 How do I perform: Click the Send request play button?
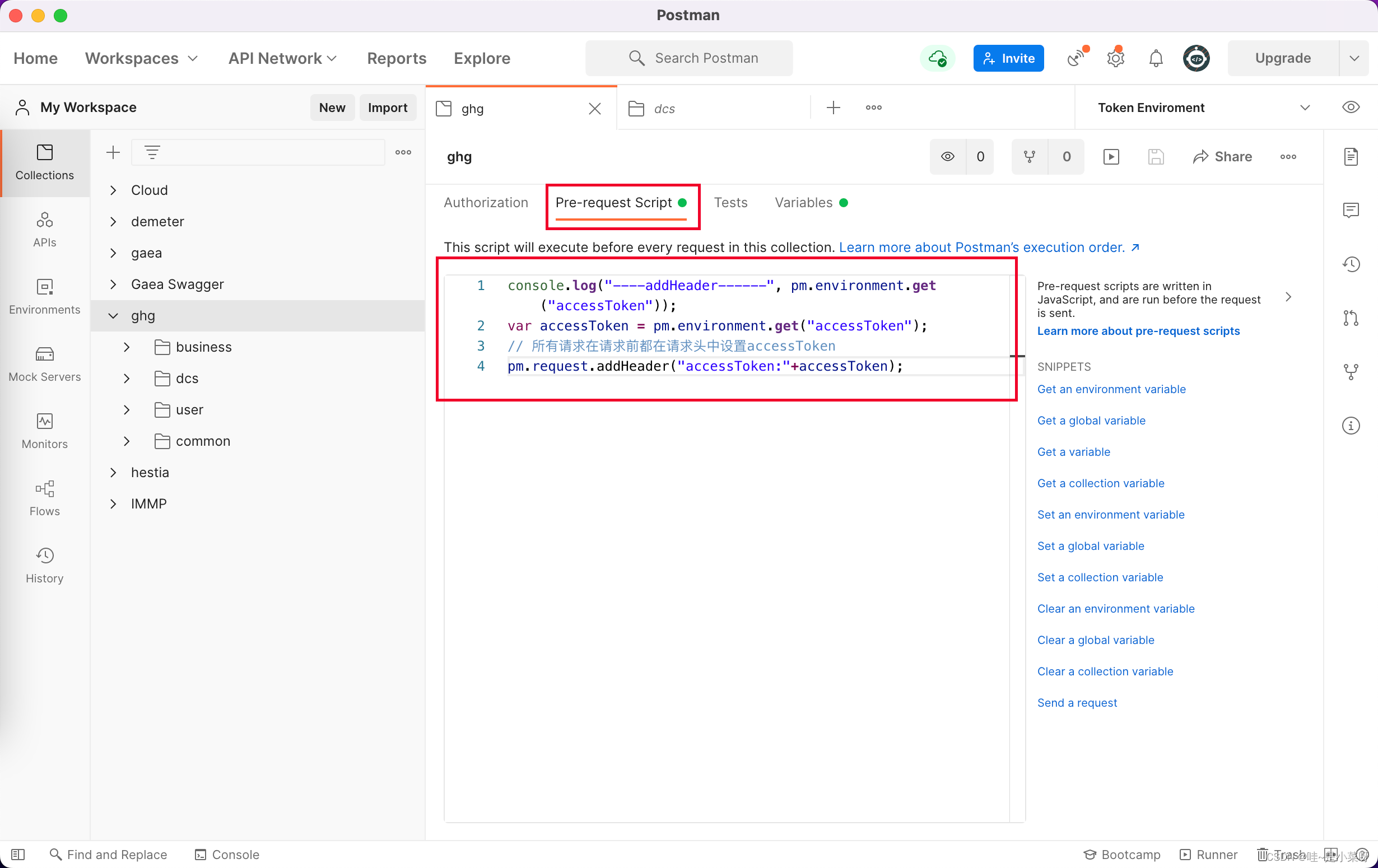(x=1111, y=156)
